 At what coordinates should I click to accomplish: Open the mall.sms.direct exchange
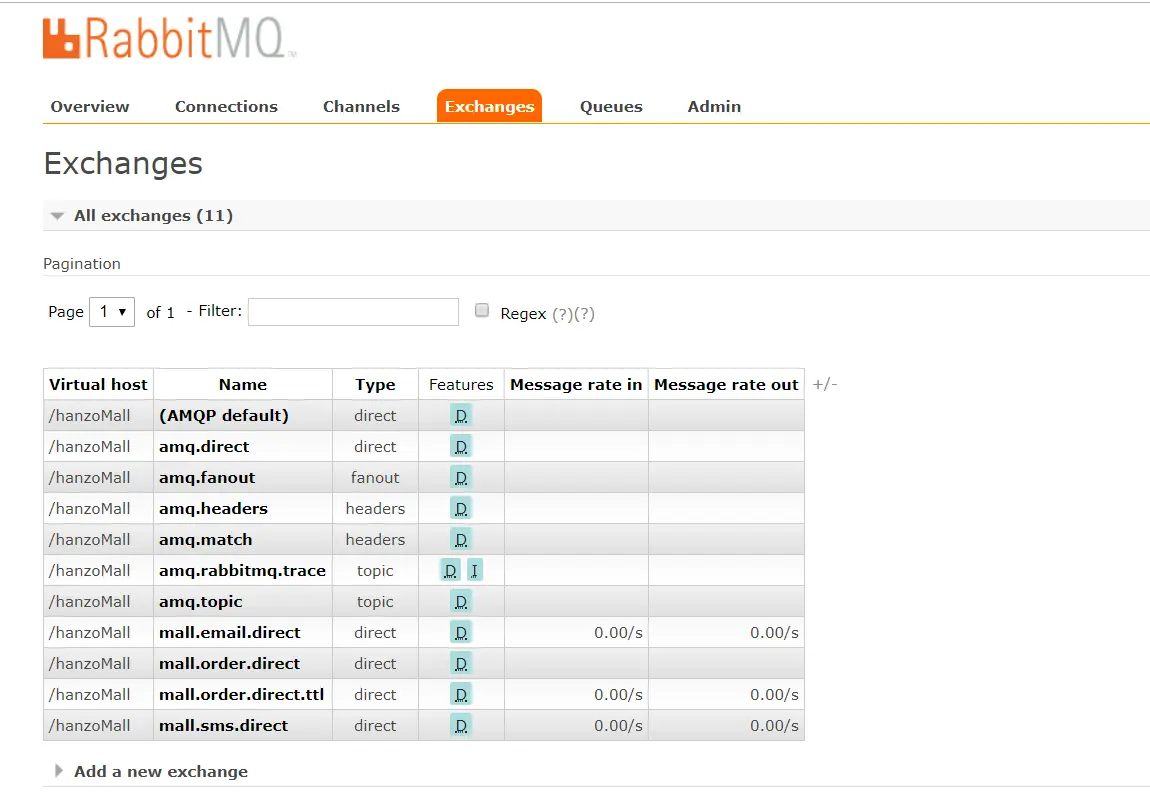point(224,726)
